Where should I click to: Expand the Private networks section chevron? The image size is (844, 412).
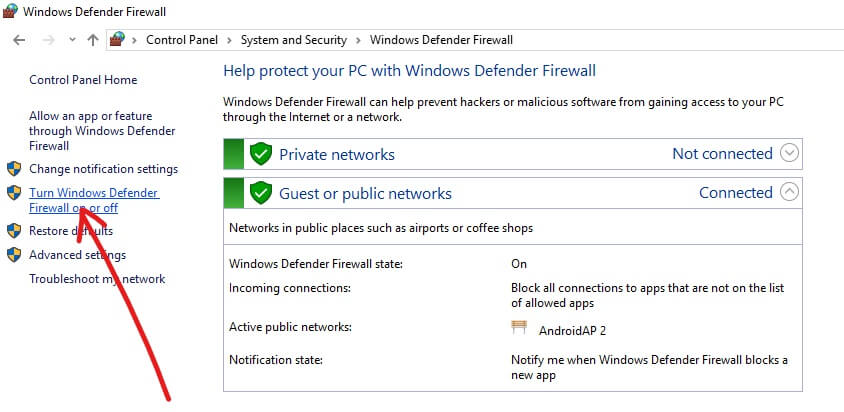(789, 154)
